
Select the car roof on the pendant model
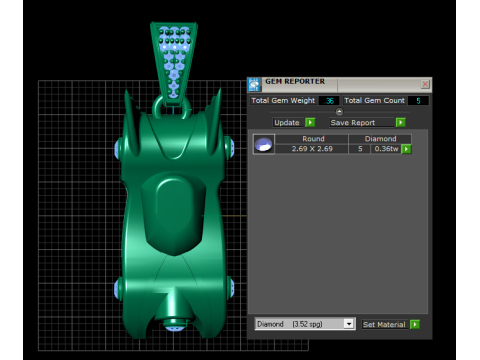[174, 213]
